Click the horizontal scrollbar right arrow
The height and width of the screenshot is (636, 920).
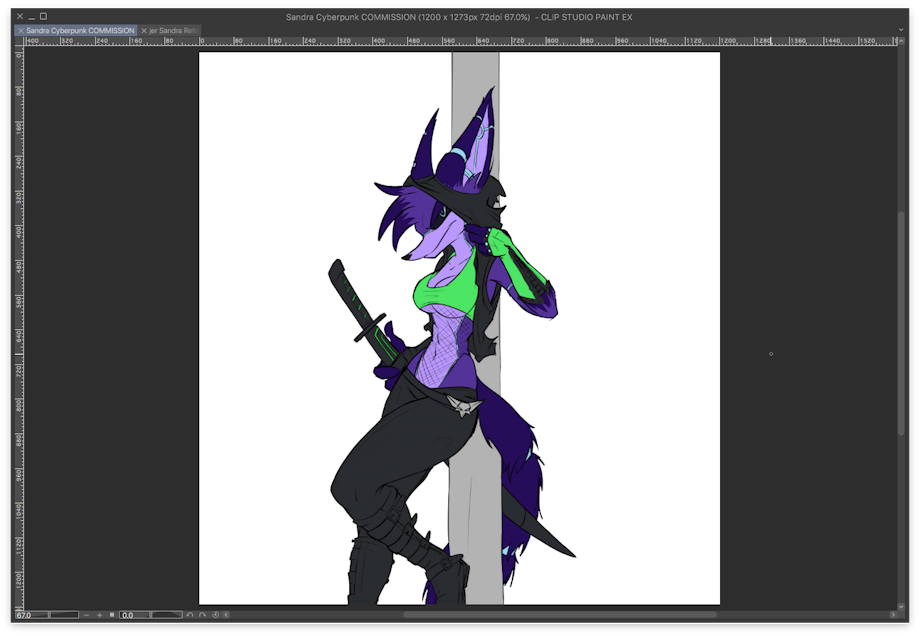point(893,615)
